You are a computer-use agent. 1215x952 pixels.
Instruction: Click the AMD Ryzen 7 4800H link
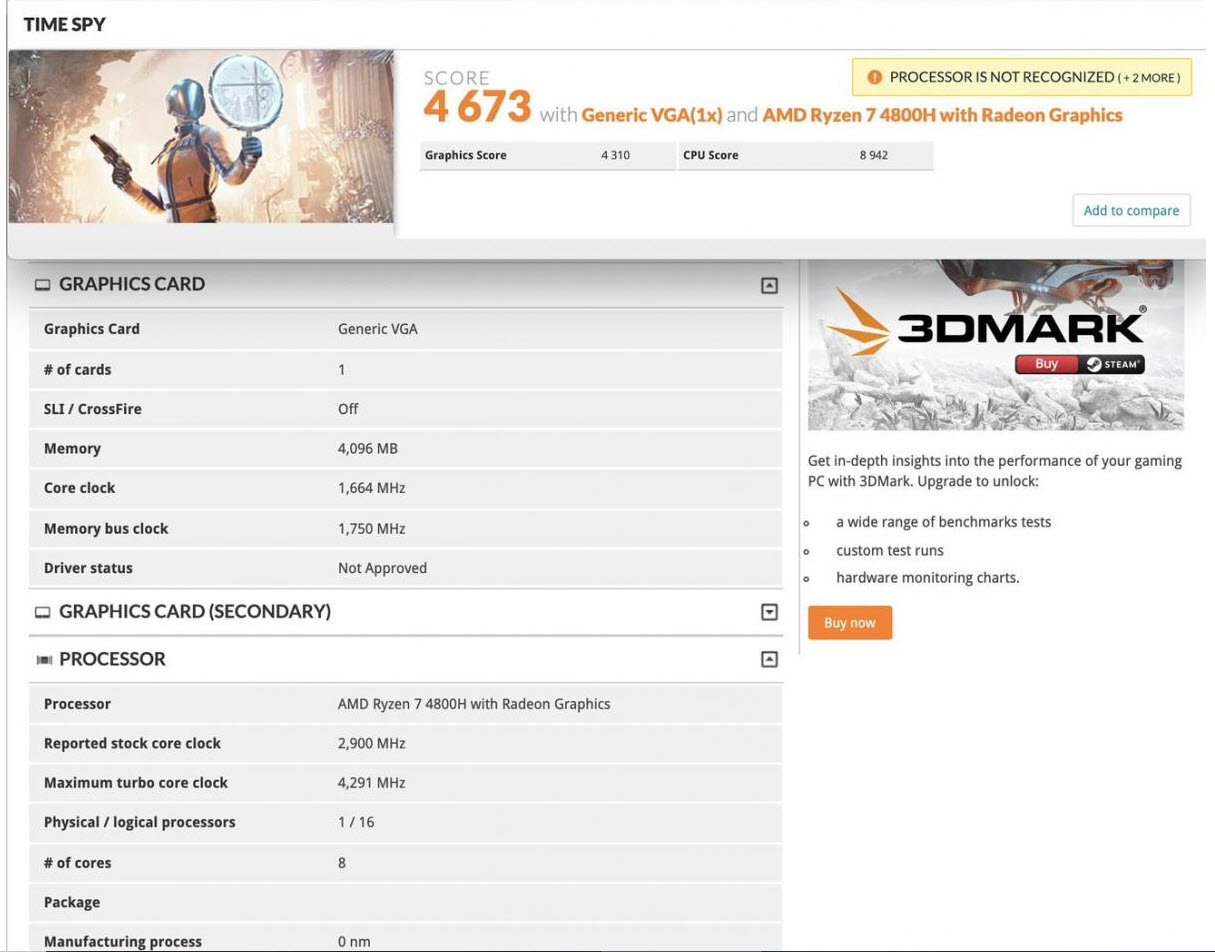945,114
